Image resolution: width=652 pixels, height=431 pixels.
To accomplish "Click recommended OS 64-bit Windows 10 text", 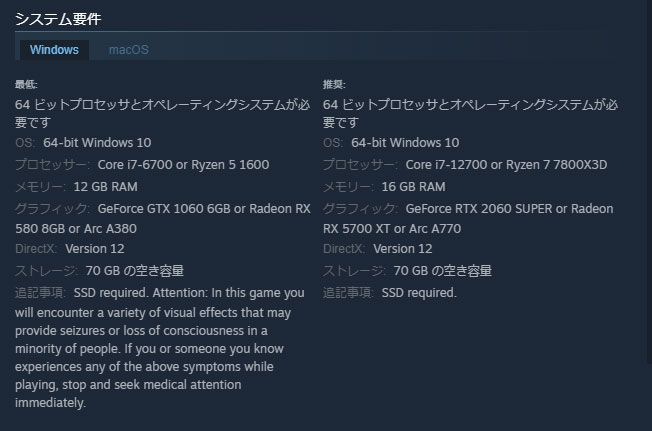I will click(405, 143).
